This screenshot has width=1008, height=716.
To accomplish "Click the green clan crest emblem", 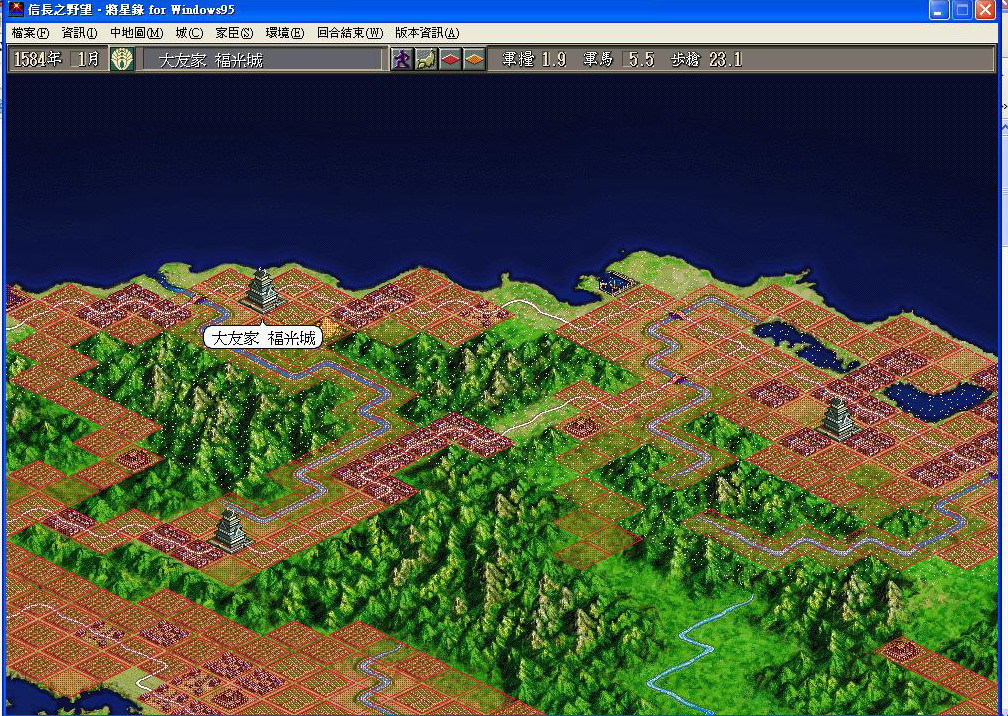I will tap(122, 60).
